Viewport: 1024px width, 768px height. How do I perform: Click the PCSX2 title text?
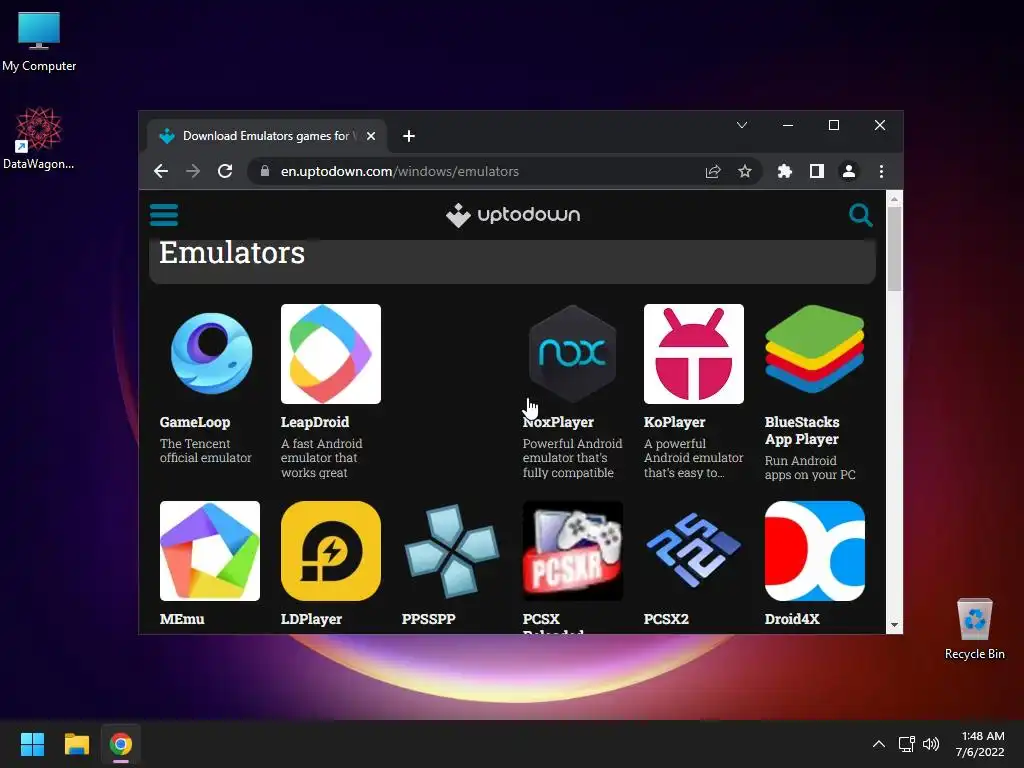[x=666, y=618]
